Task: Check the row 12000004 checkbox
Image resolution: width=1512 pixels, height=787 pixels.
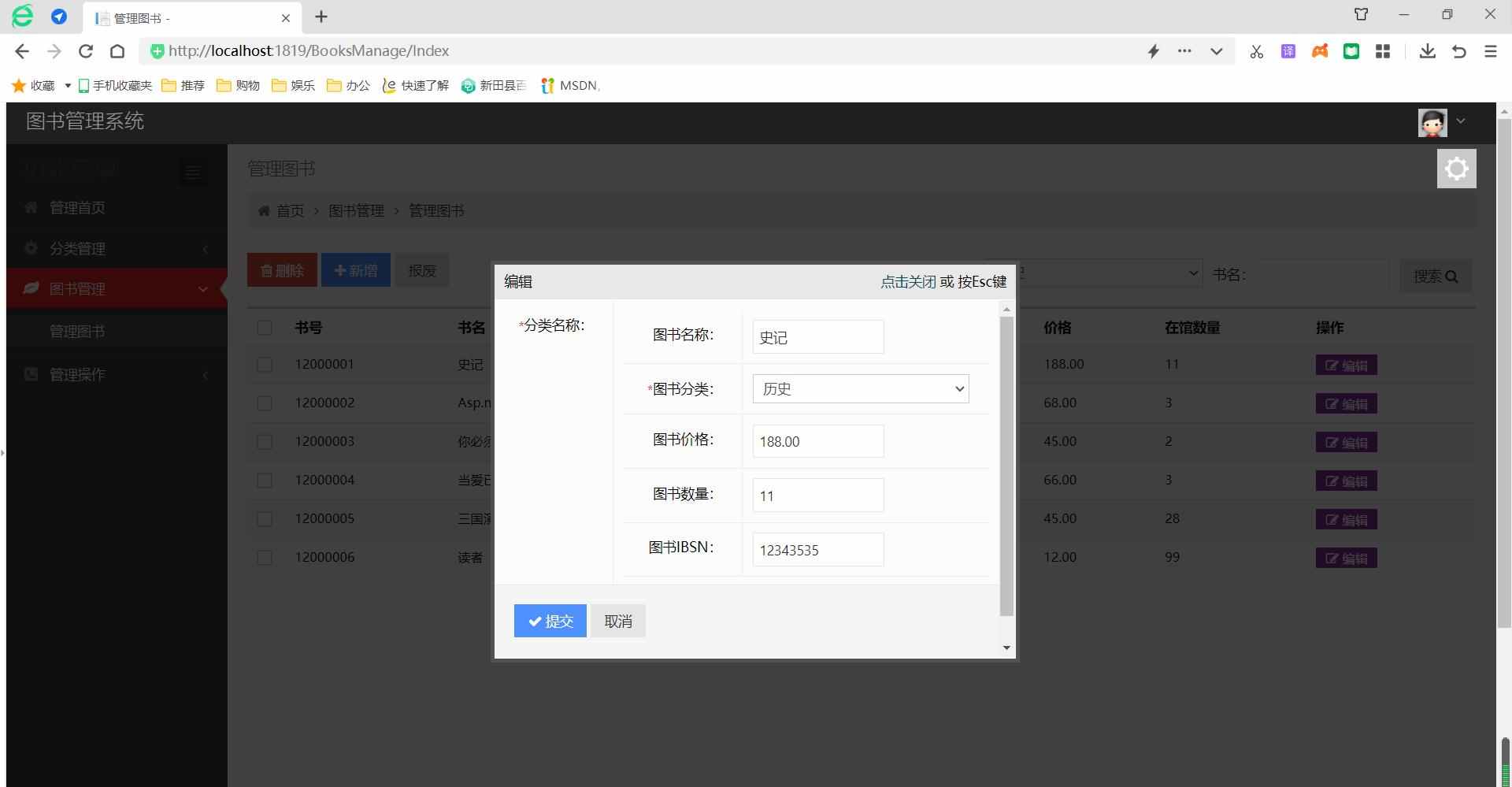Action: [x=265, y=481]
